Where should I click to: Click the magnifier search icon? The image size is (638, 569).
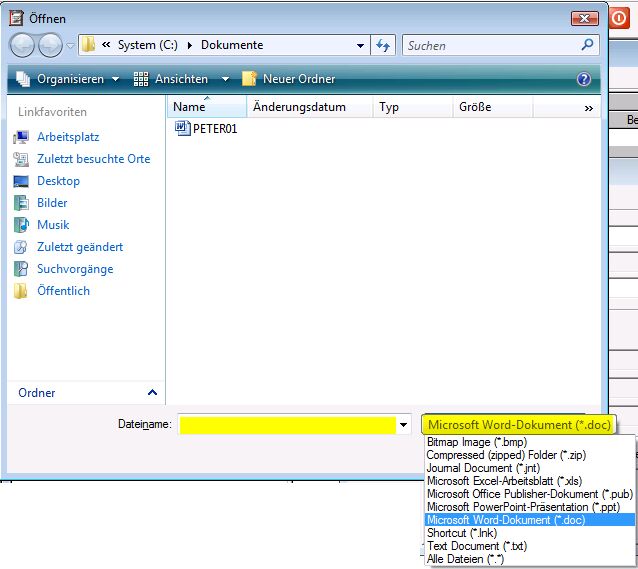pos(587,45)
